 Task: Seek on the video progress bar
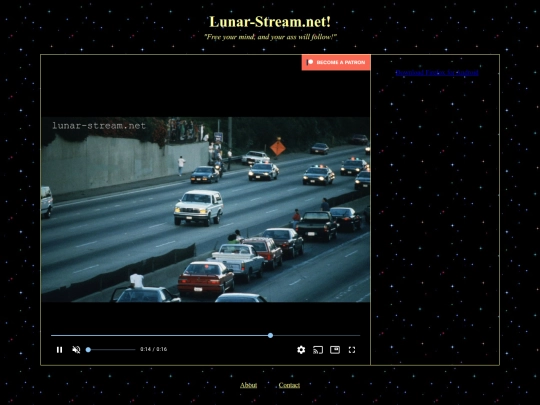point(206,335)
